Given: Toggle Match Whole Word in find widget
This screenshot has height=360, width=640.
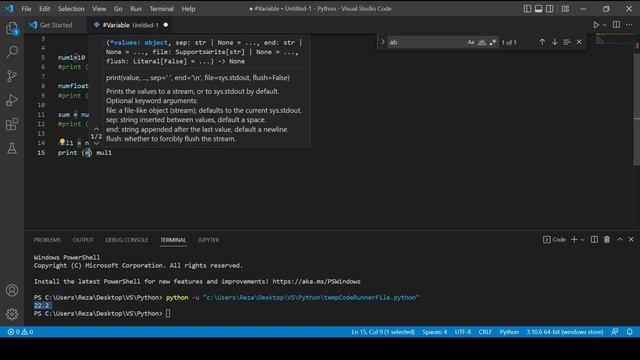Looking at the screenshot, I should 482,42.
